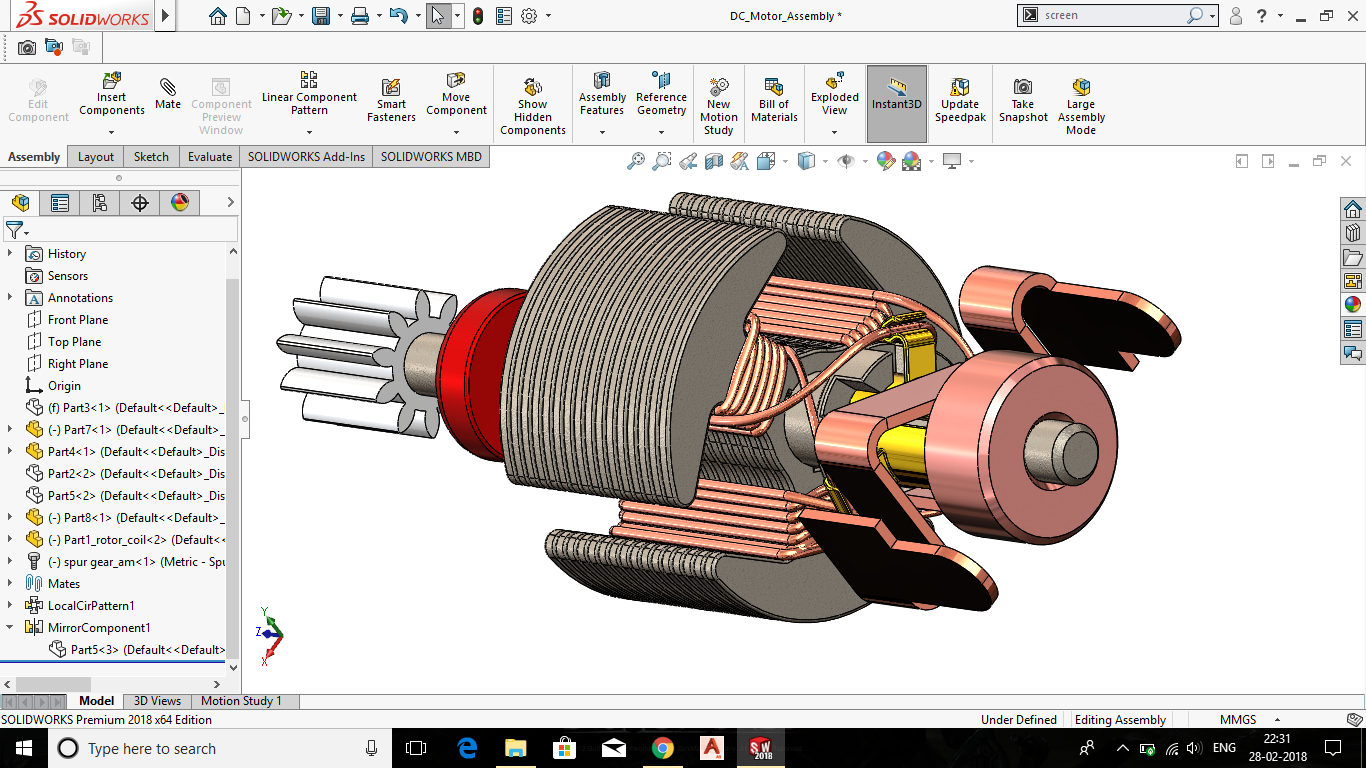Image resolution: width=1366 pixels, height=768 pixels.
Task: Collapse the MirrorComponent1 tree node
Action: point(10,627)
